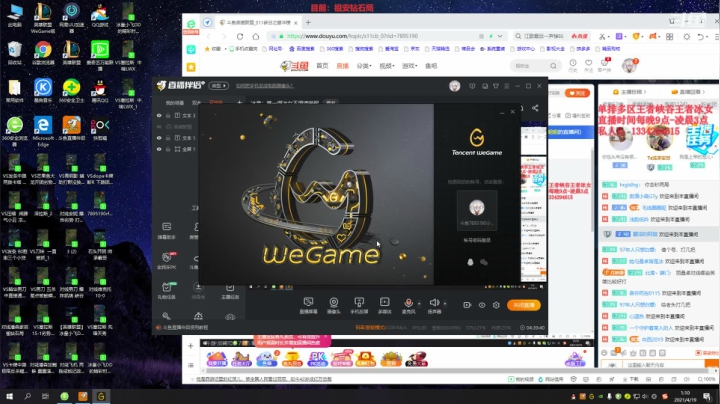
Task: Open Douyu viewing history clock icon
Action: [573, 65]
